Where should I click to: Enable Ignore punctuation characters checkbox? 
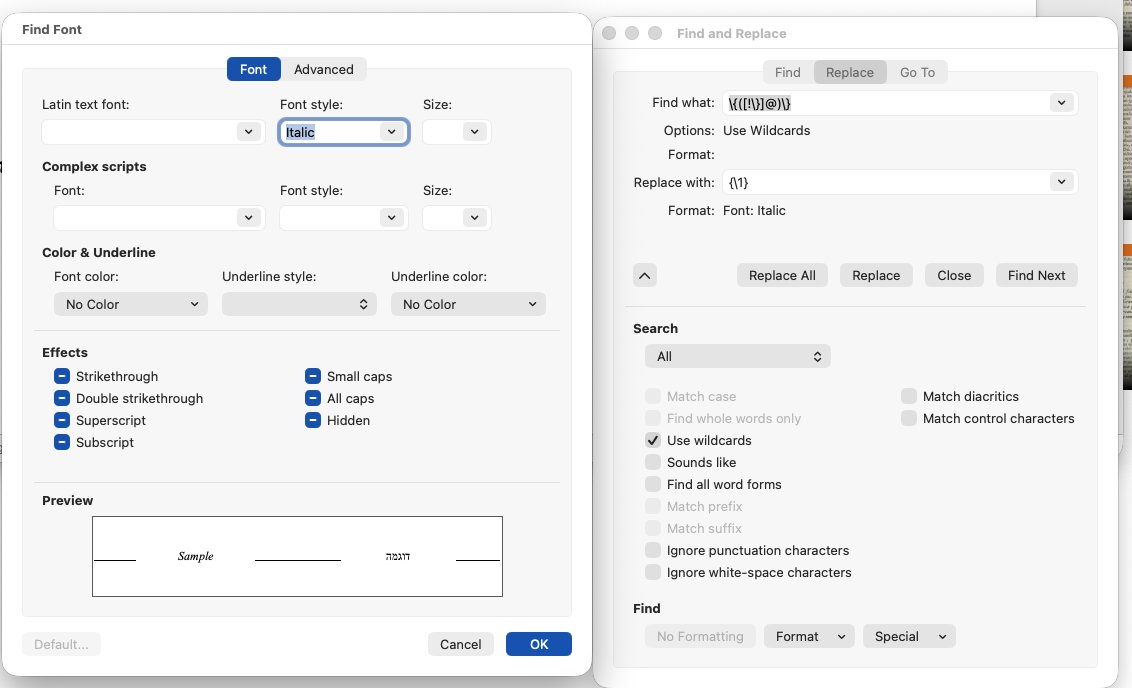tap(653, 551)
